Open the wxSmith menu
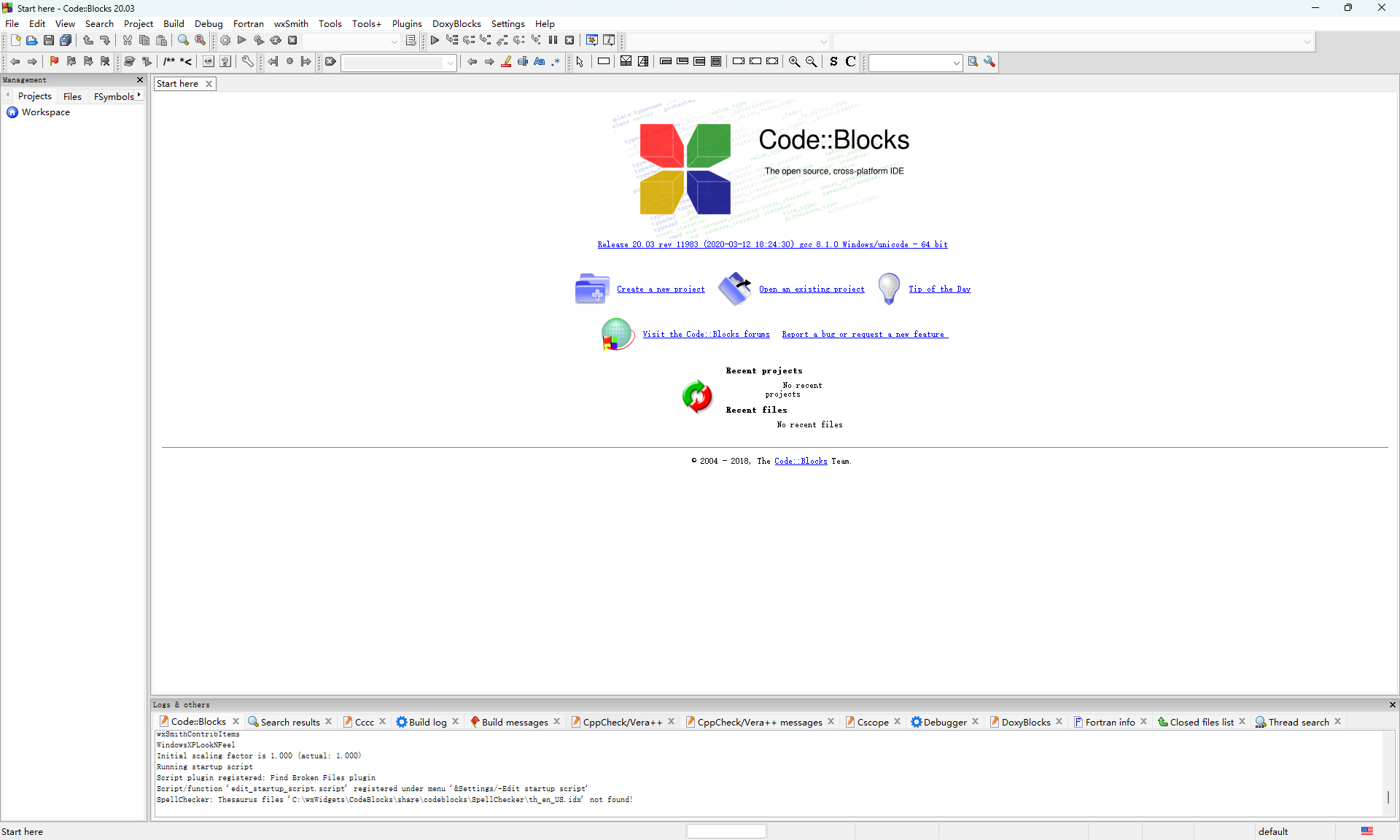This screenshot has height=840, width=1400. click(291, 23)
